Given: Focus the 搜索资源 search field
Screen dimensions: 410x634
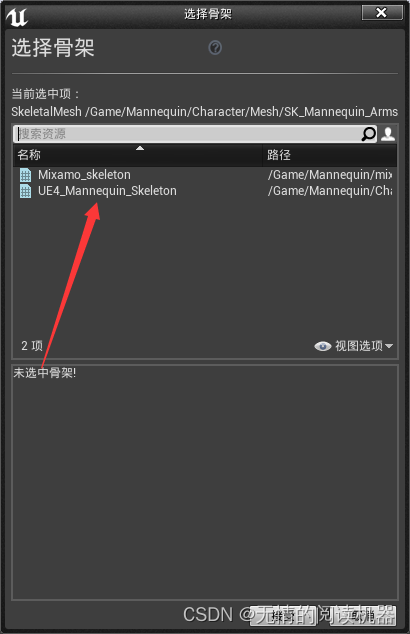Looking at the screenshot, I should coord(188,134).
